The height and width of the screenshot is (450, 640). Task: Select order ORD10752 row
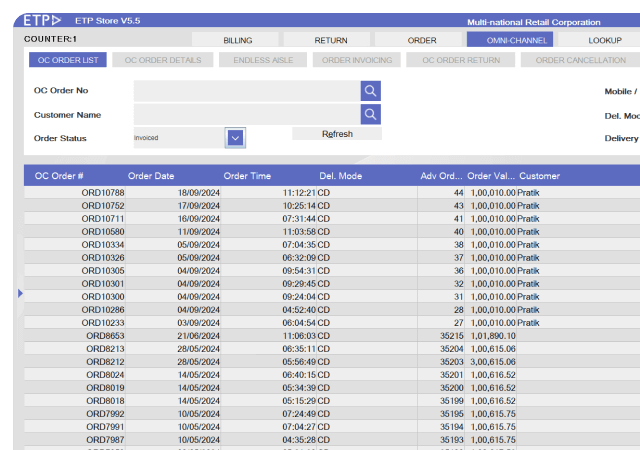coord(332,206)
